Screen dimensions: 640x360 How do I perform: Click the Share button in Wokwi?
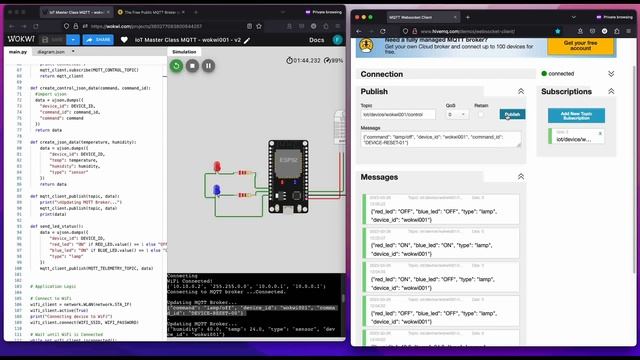tap(98, 40)
